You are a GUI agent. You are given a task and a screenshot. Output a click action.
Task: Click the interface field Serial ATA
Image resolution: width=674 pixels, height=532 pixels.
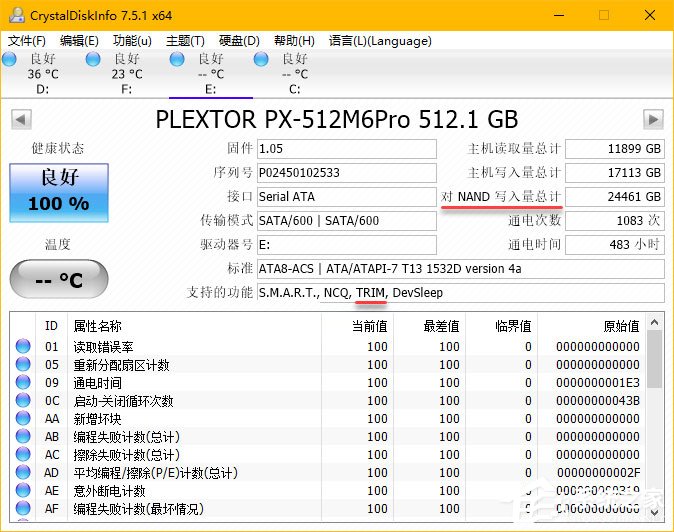pos(347,197)
